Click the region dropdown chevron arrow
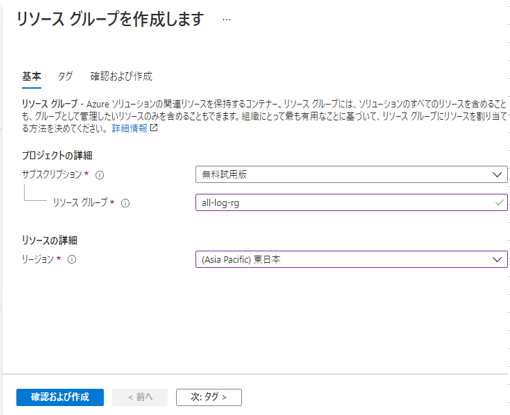510x415 pixels. point(497,259)
